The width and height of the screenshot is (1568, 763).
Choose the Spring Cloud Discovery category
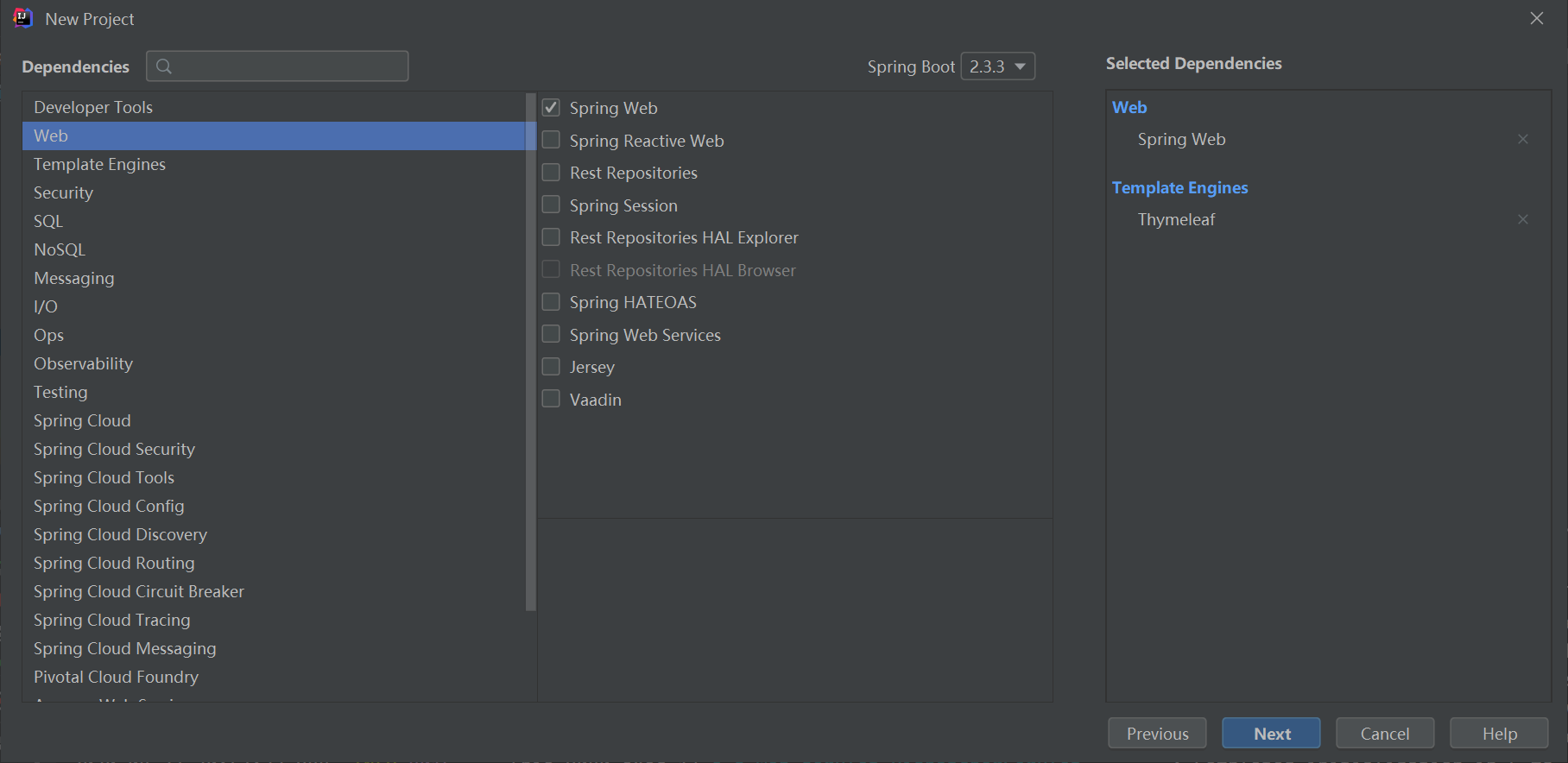coord(120,534)
